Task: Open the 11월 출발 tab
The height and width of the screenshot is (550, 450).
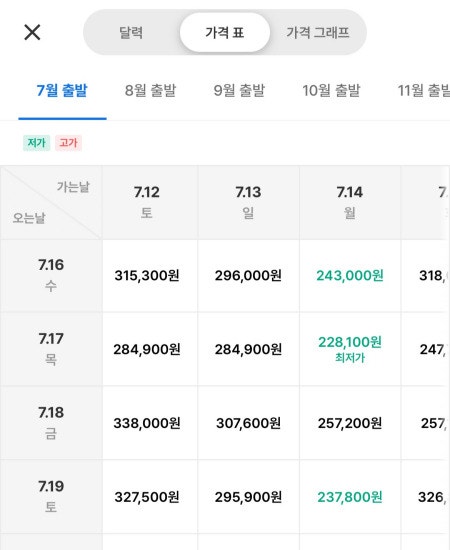Action: click(x=424, y=91)
